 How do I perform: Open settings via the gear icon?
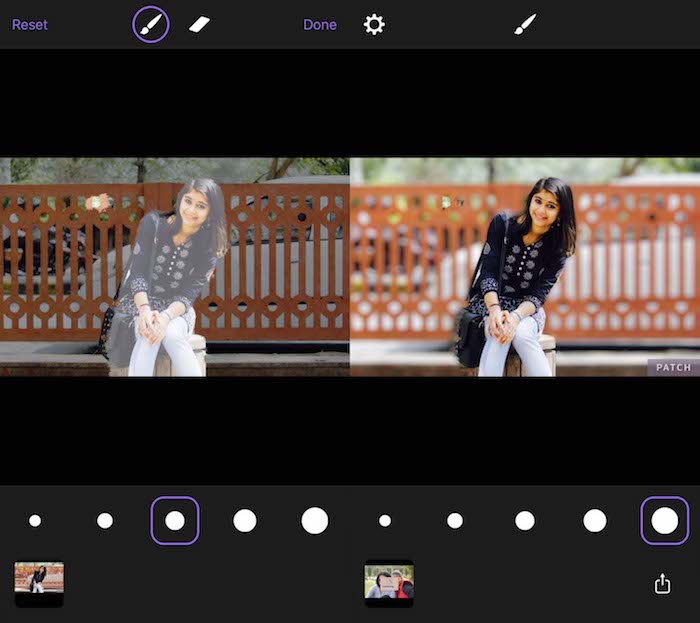[374, 24]
